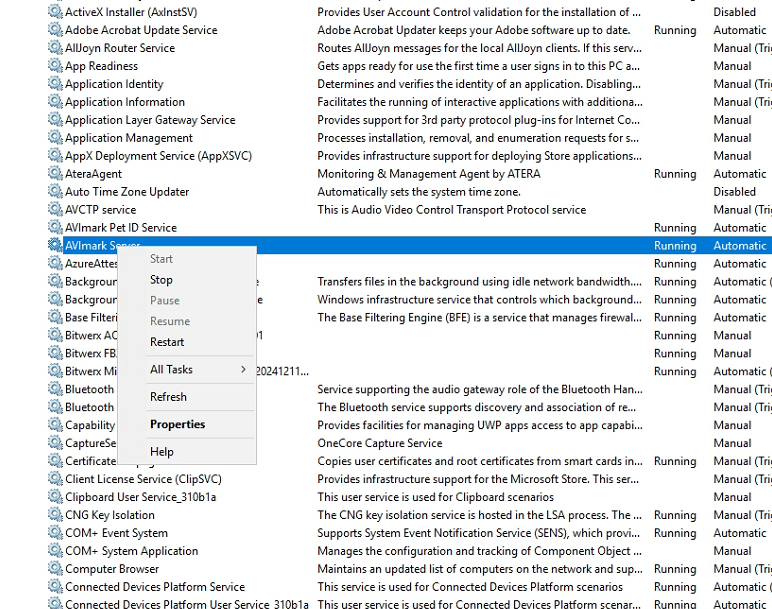Viewport: 772px width, 609px height.
Task: Click gear icon beside Application Information
Action: click(x=55, y=101)
